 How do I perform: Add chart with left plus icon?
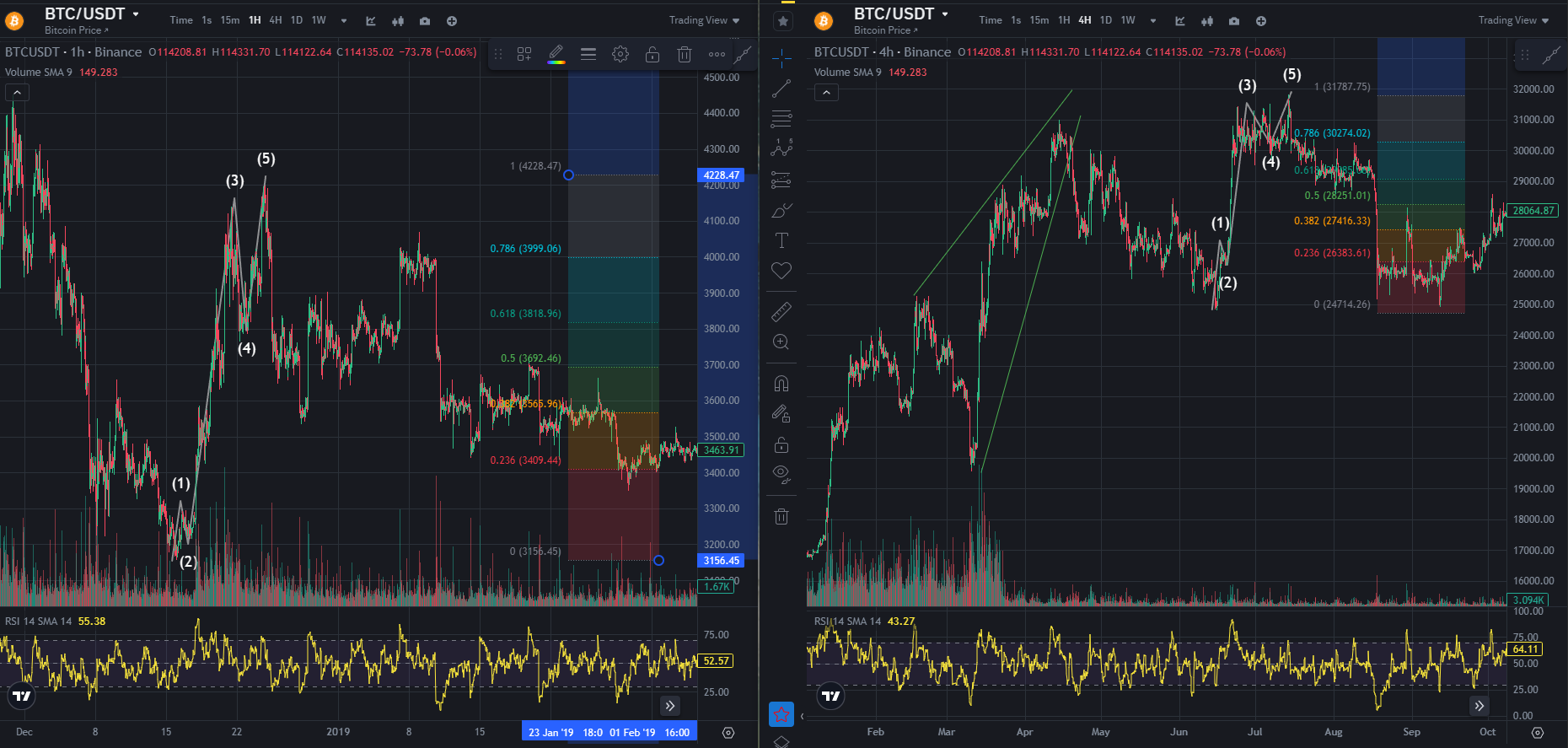click(452, 21)
